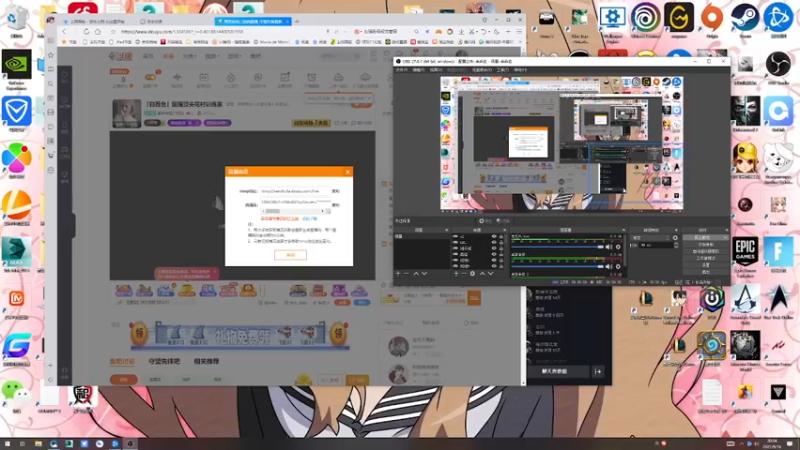Image resolution: width=800 pixels, height=450 pixels.
Task: Toggle visibility eye of third OBS source
Action: pyautogui.click(x=494, y=248)
